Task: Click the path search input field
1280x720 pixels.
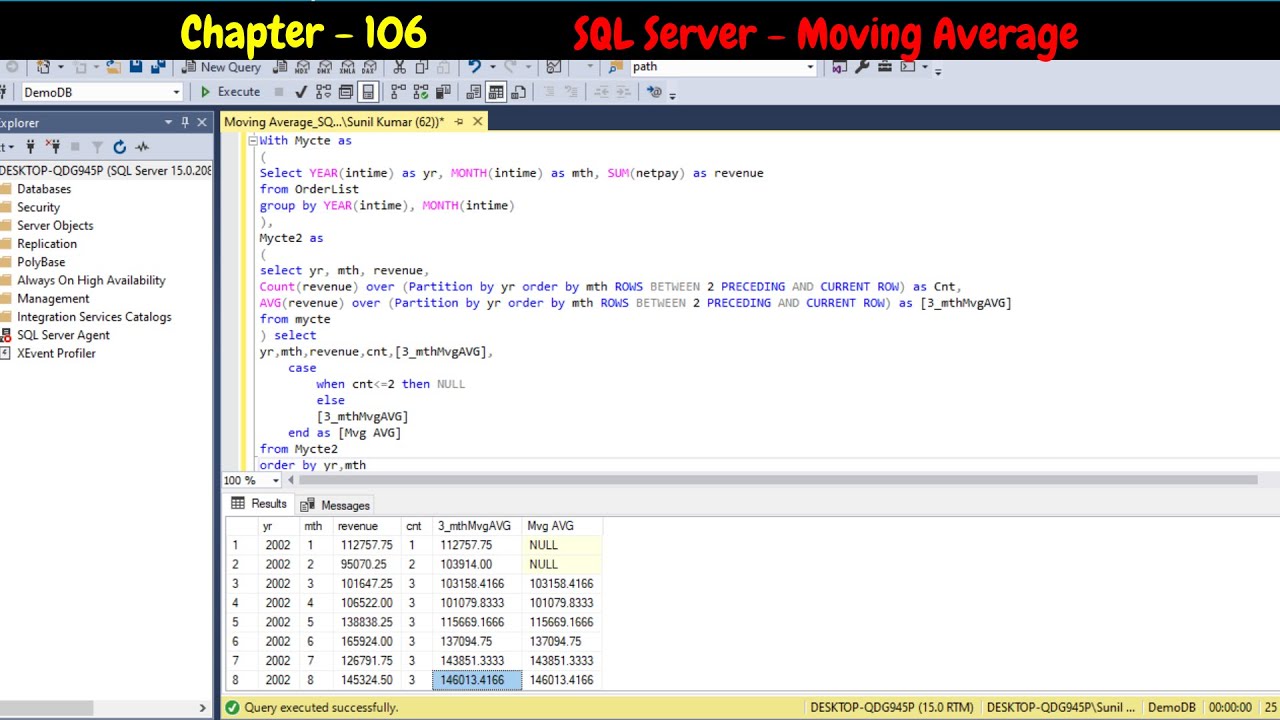Action: click(716, 67)
